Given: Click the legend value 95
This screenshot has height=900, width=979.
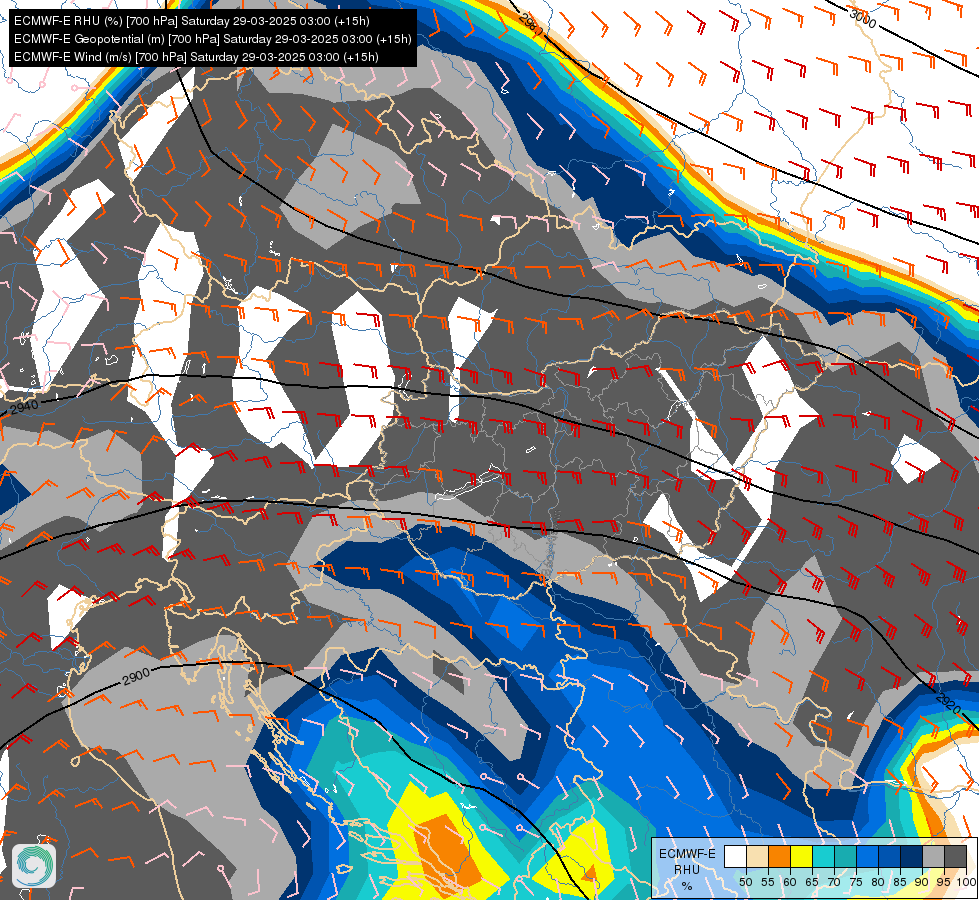Looking at the screenshot, I should 944,882.
